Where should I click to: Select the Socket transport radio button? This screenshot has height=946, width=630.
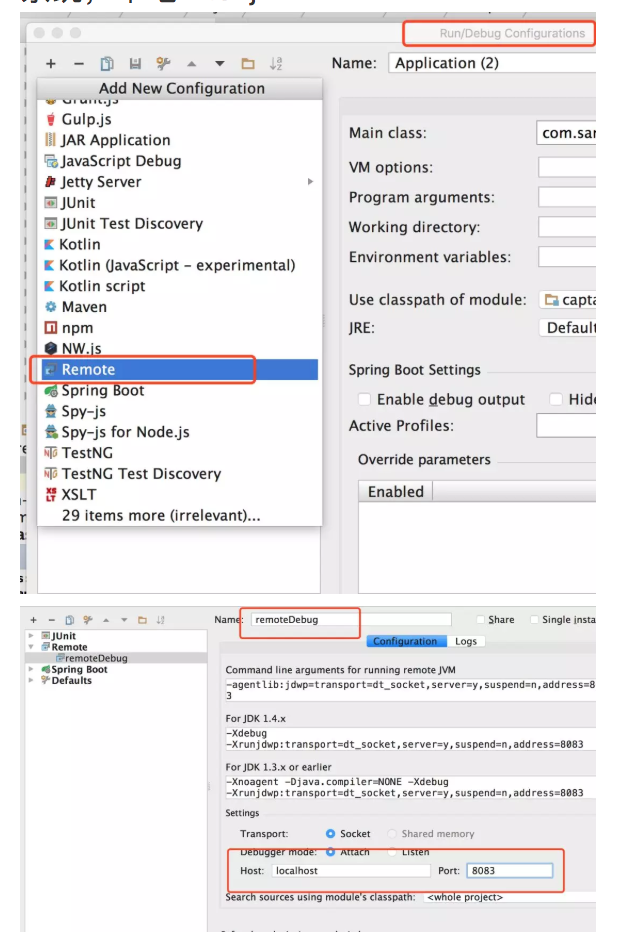click(330, 834)
